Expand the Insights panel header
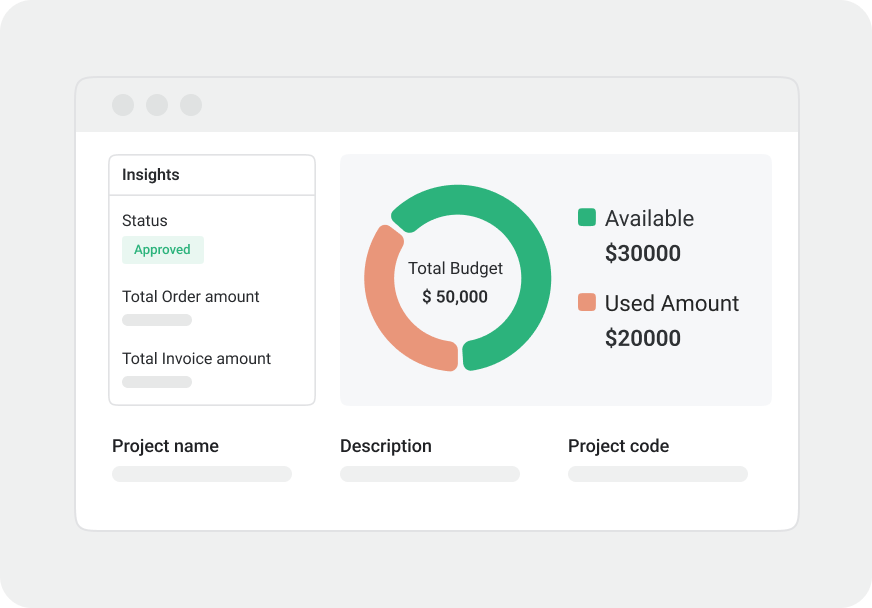Screen dimensions: 872x608 150,174
